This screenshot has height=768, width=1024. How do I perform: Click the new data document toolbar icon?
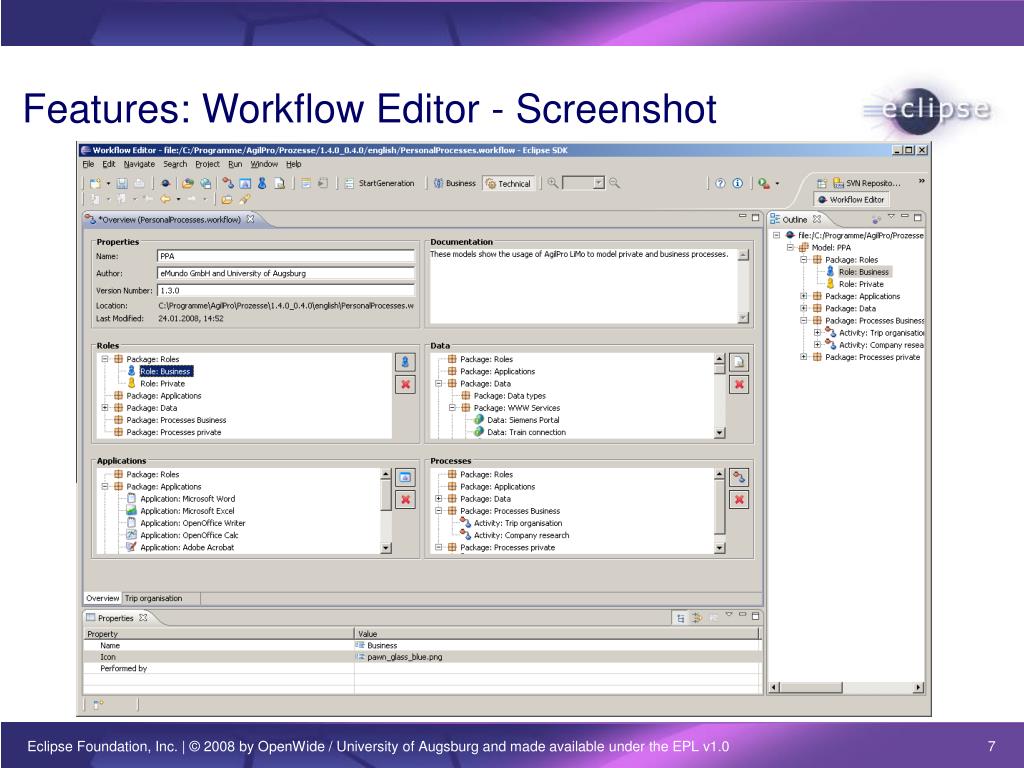point(279,184)
